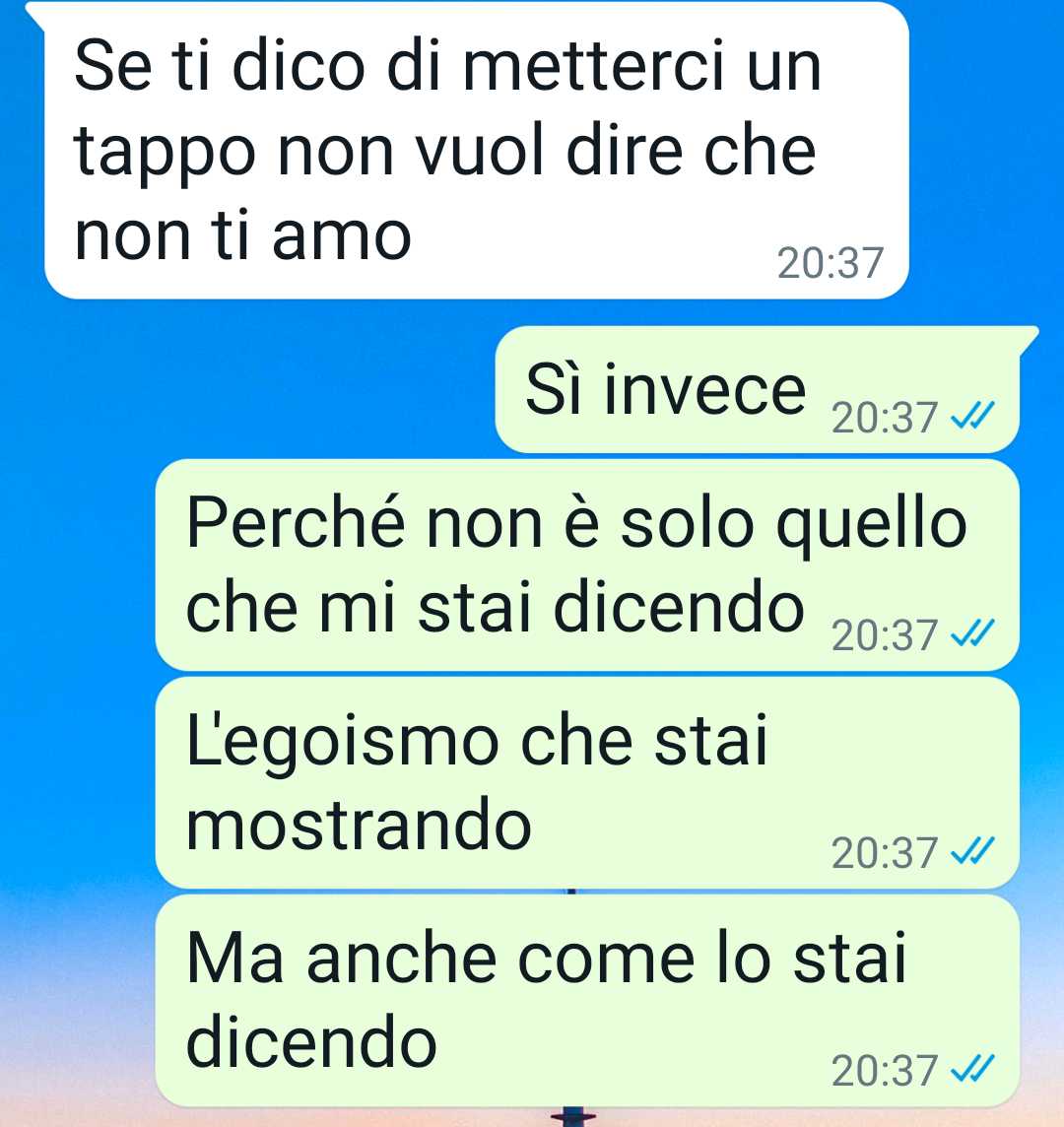Tap the timestamp on the last 'dicendo' bubble

[885, 1070]
